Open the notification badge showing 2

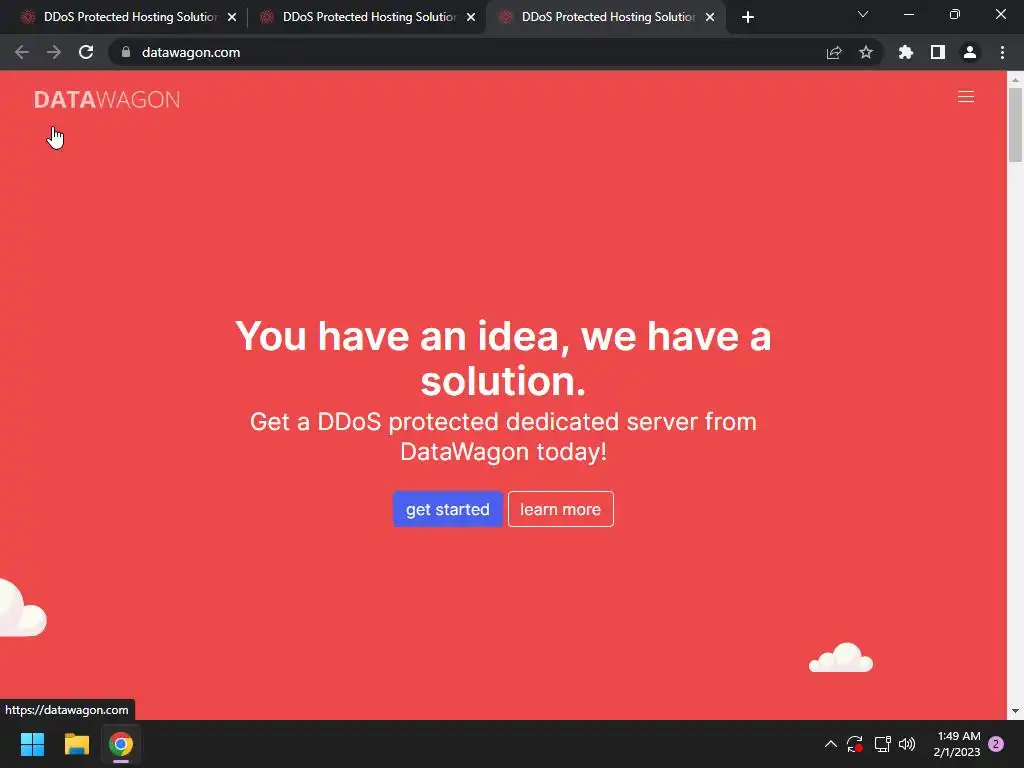click(996, 744)
